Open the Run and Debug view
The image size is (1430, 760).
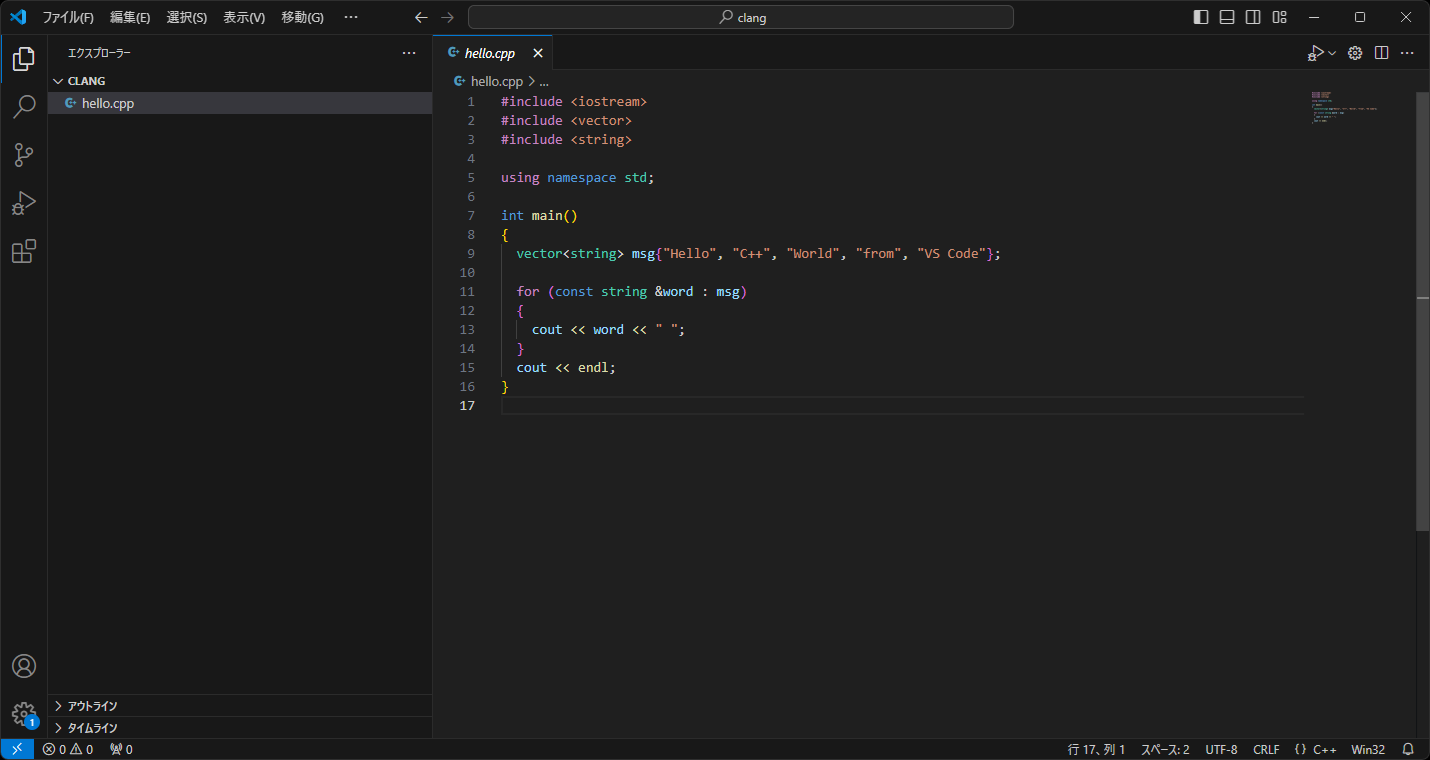click(x=24, y=203)
